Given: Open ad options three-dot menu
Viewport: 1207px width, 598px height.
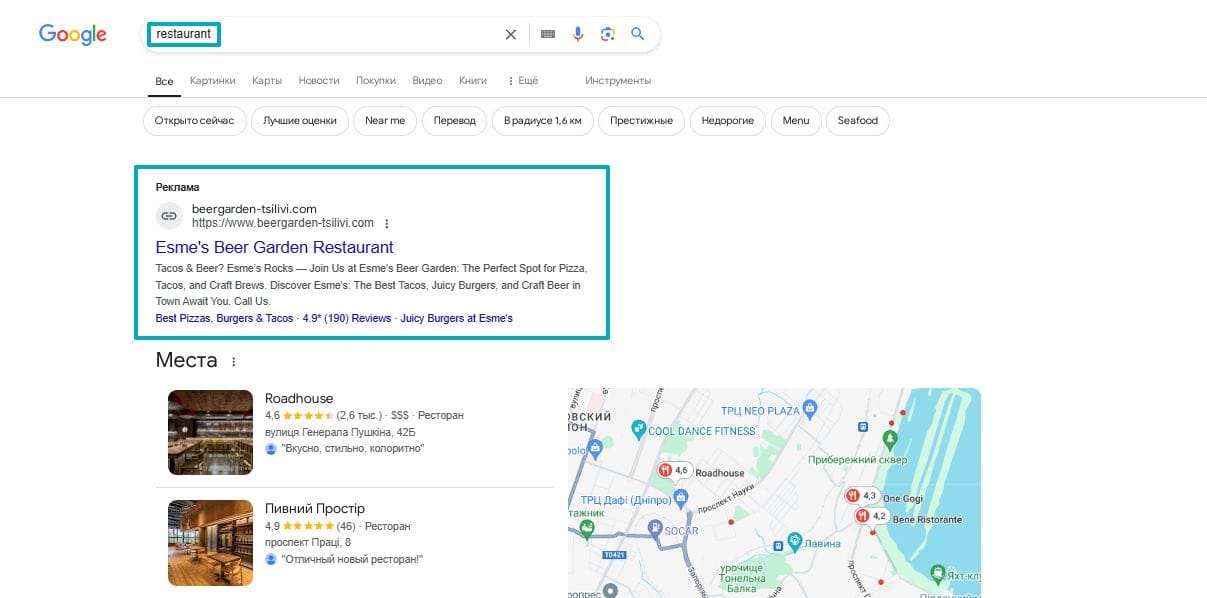Looking at the screenshot, I should (387, 224).
